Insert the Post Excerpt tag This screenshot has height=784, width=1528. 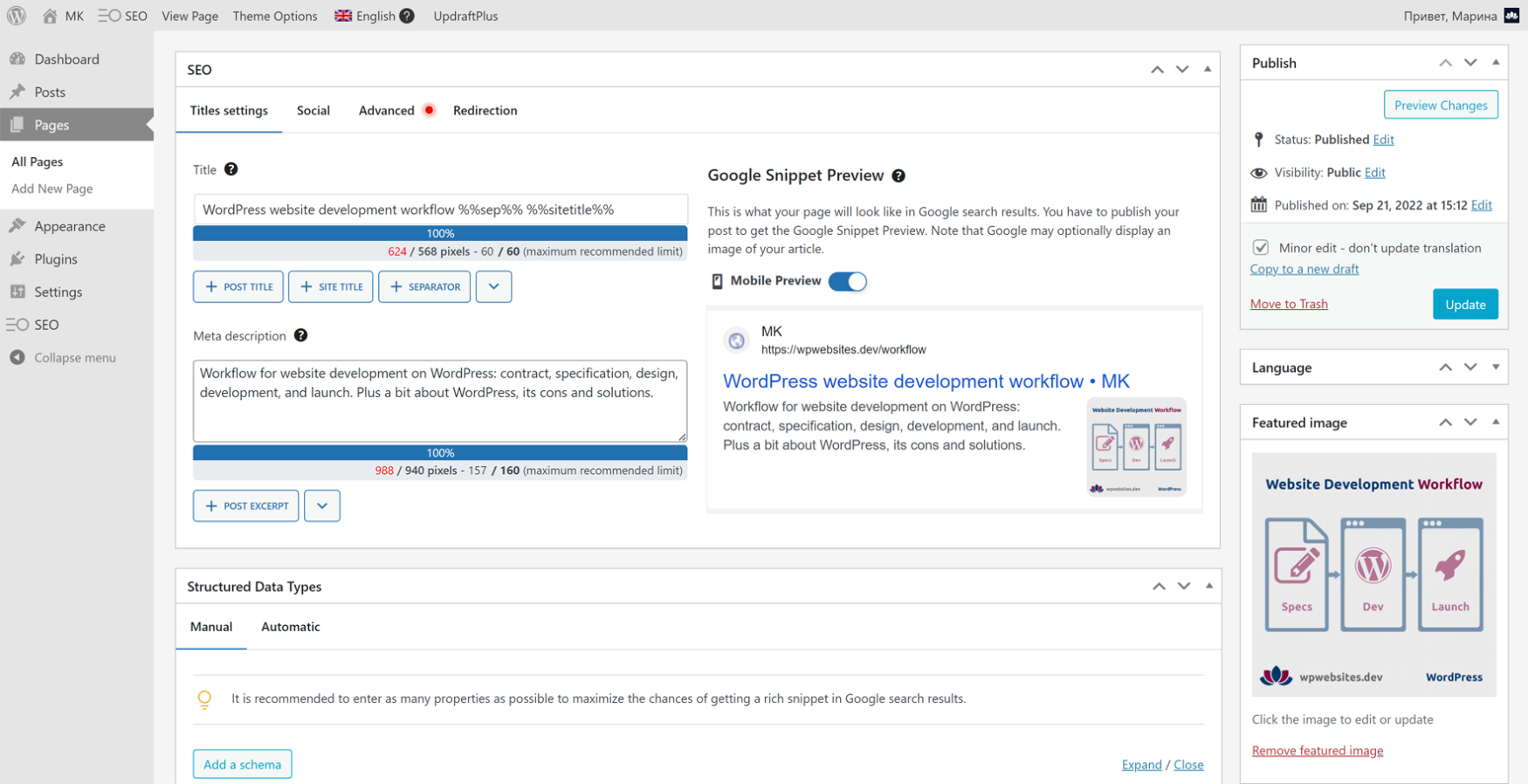tap(246, 505)
